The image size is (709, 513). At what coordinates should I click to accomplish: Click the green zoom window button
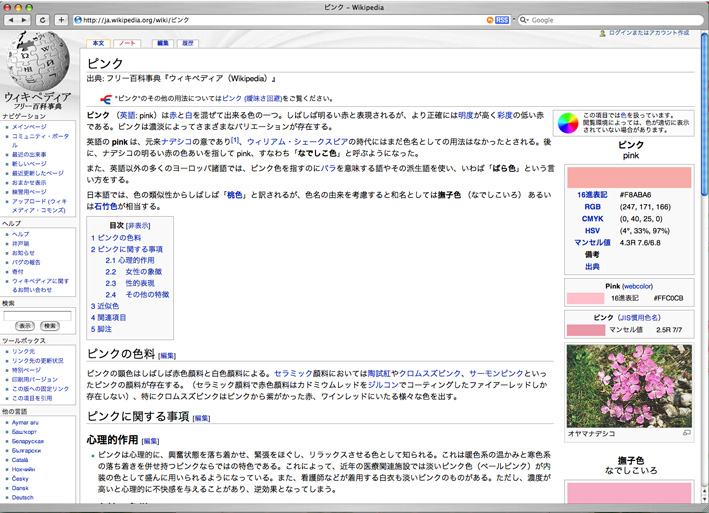click(29, 7)
